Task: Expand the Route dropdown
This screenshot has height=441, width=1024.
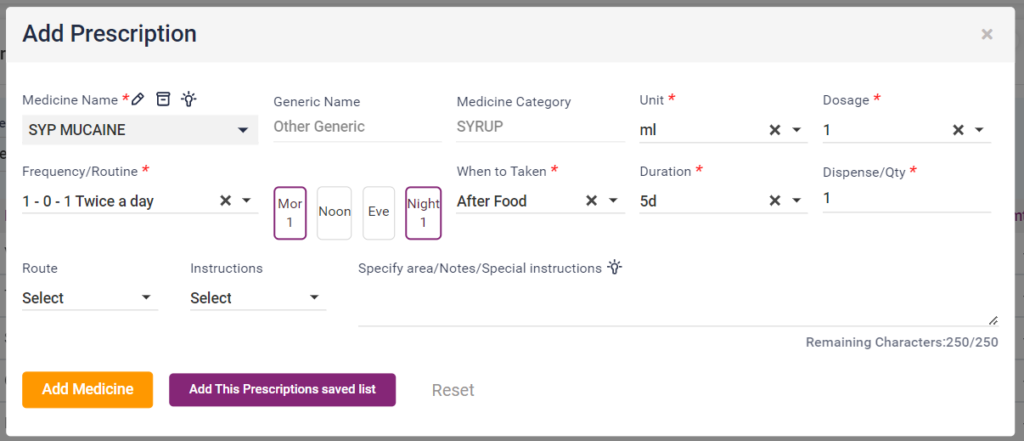Action: click(146, 298)
